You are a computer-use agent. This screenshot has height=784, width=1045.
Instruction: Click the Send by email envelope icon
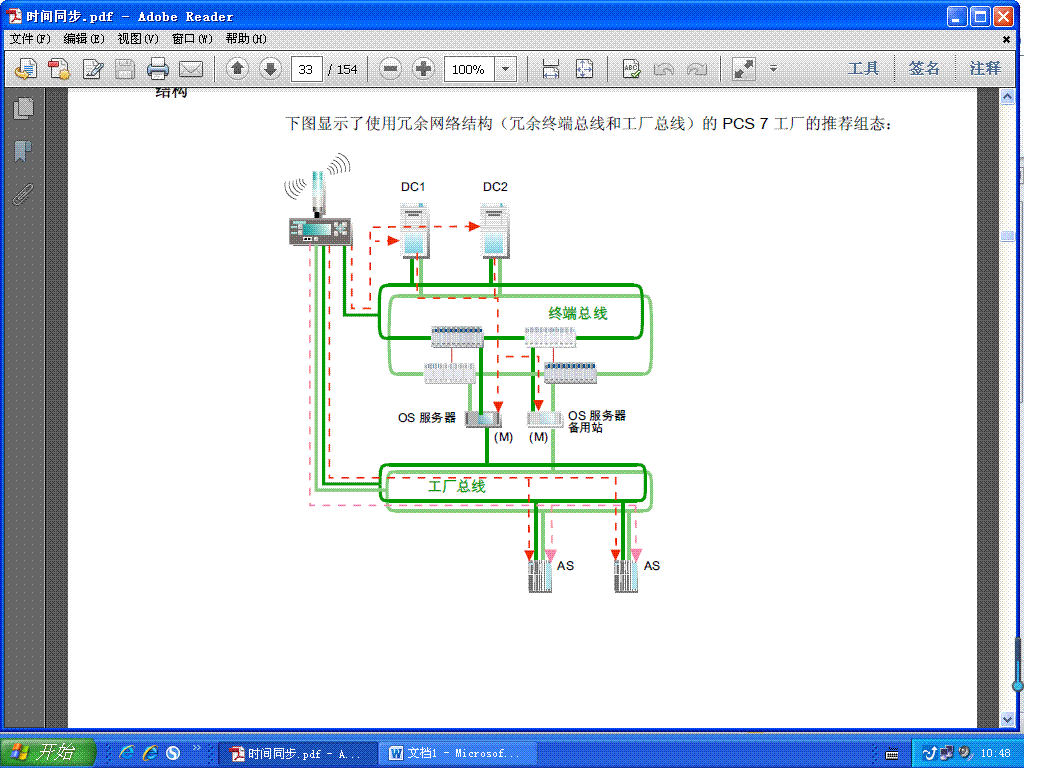[x=191, y=69]
